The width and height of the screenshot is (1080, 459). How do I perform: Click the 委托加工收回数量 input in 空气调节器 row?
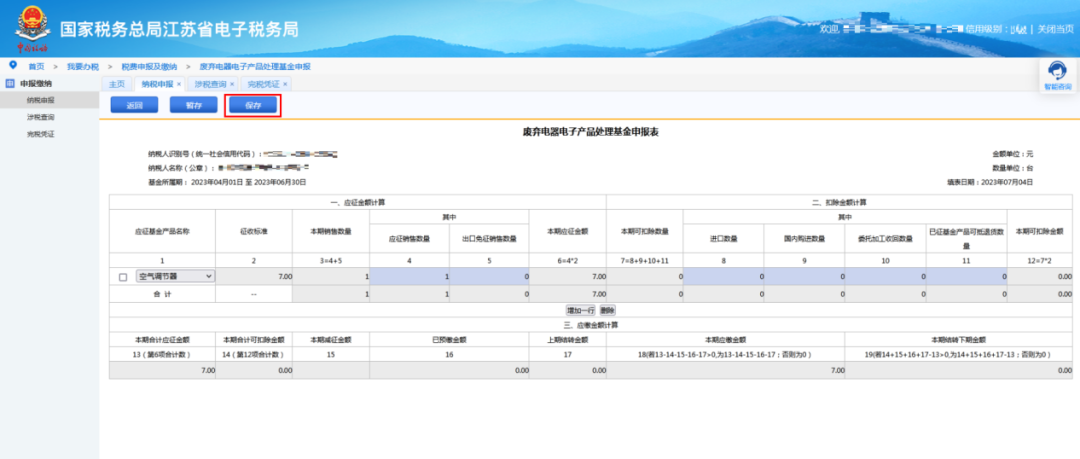885,276
